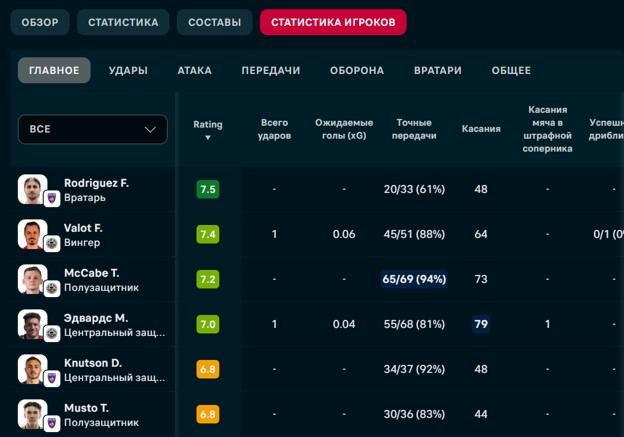Open Rodriguez F. player name link

click(x=96, y=183)
